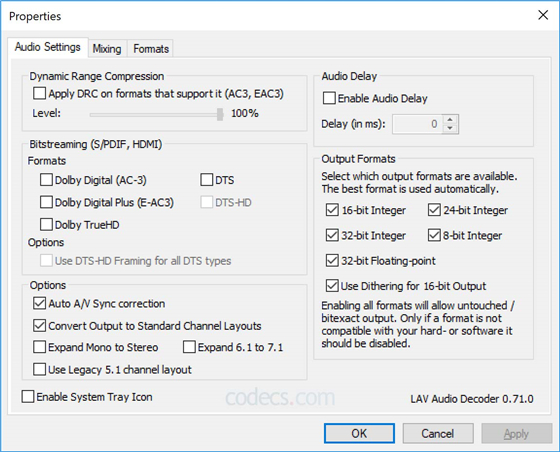
Task: Click the Dynamic Range Compression group label
Action: click(97, 76)
